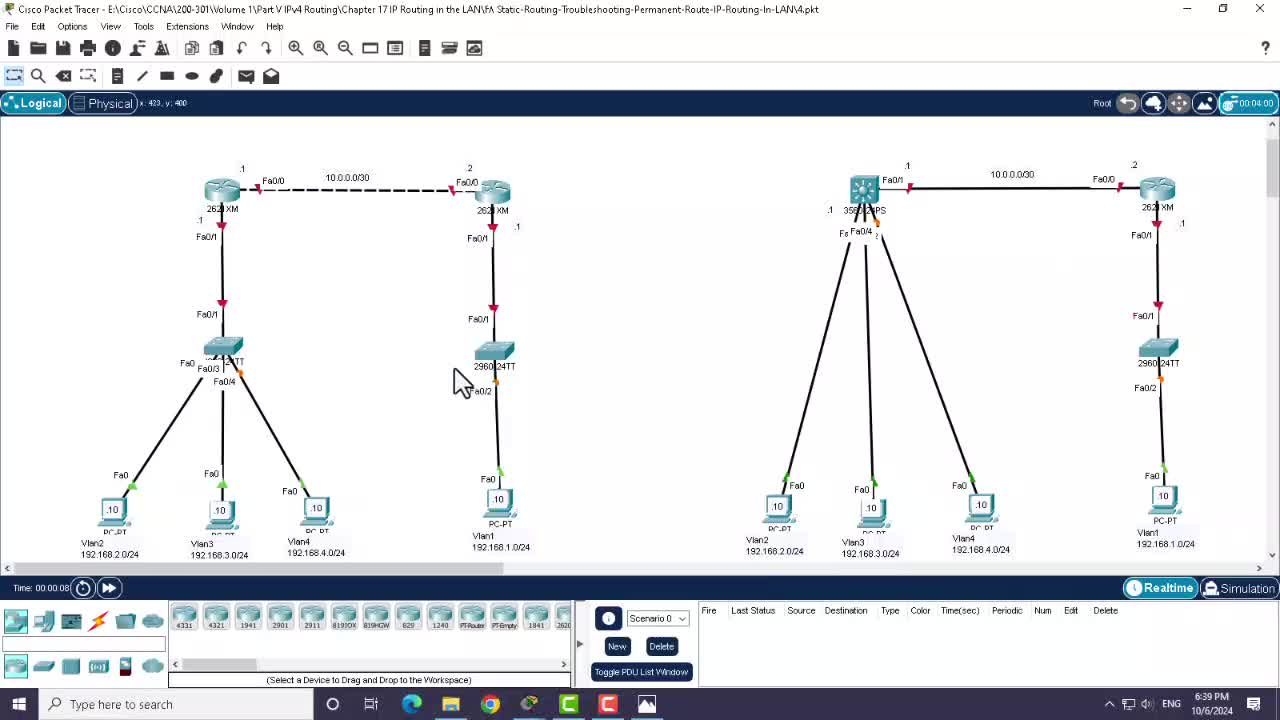Click the environment time 00:04:00 button
1280x720 pixels.
coord(1248,103)
